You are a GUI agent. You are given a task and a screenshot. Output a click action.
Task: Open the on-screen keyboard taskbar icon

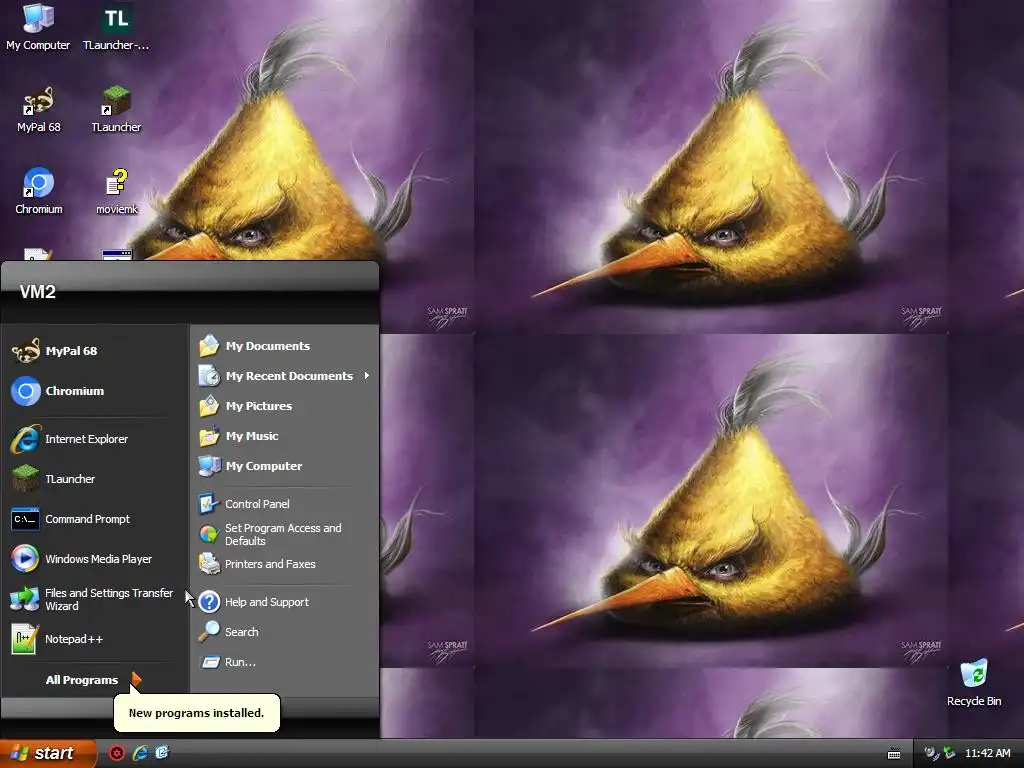click(894, 754)
